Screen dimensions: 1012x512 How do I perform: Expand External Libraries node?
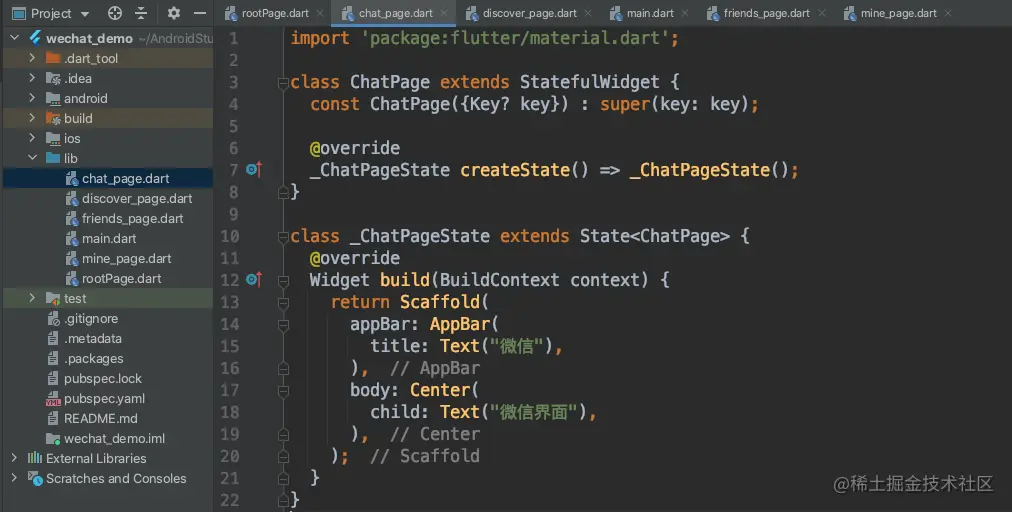tap(14, 458)
